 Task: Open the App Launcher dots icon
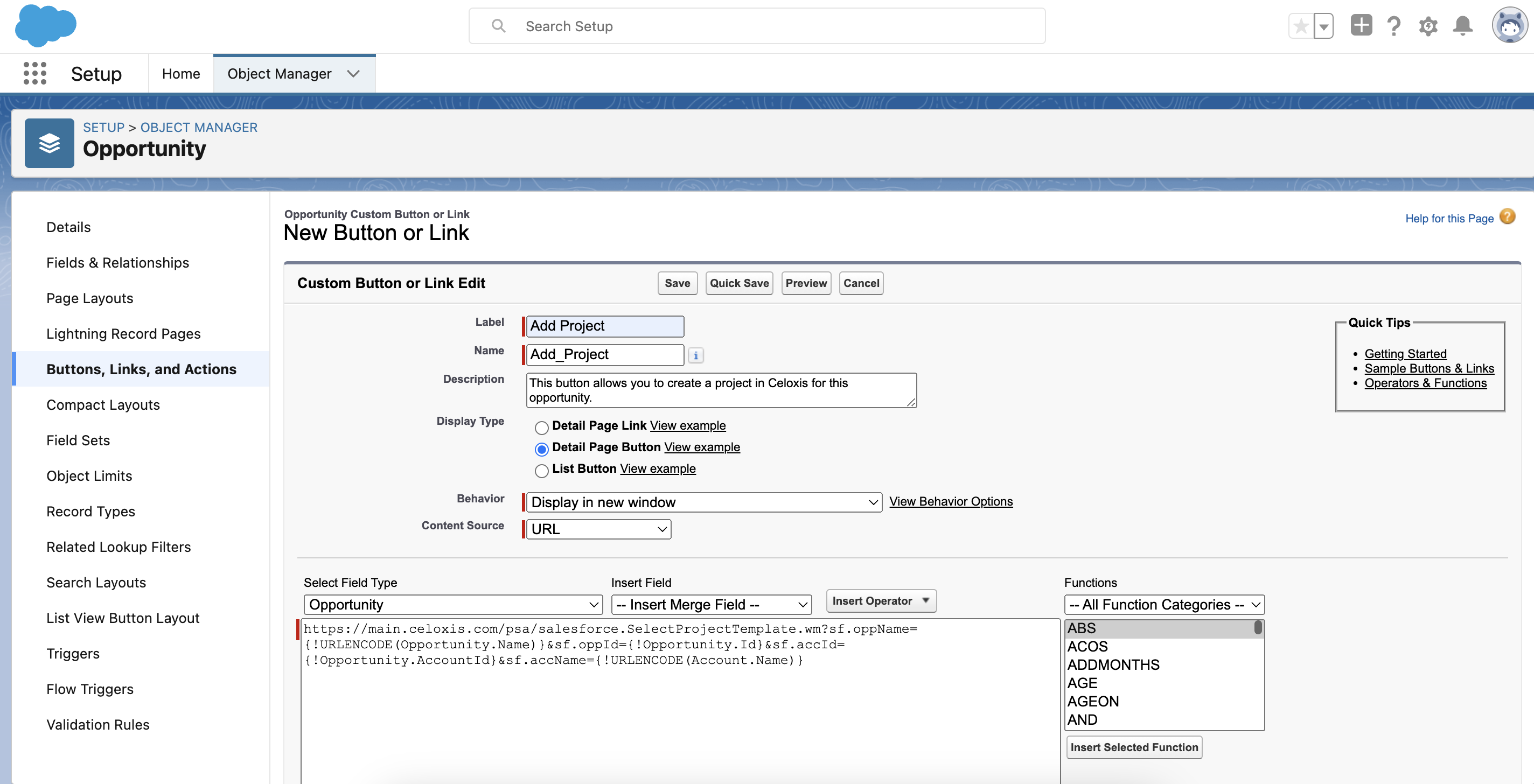pos(34,73)
